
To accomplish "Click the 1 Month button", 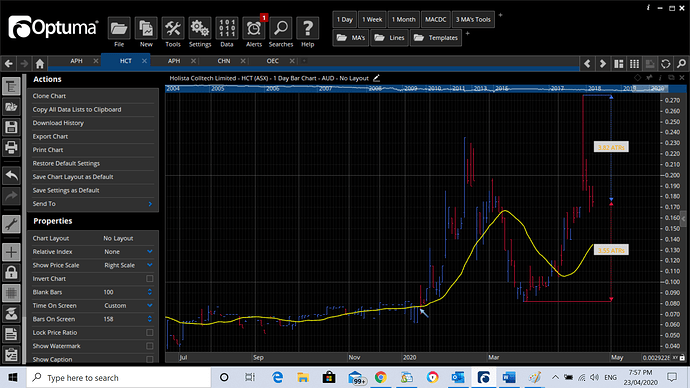I will click(x=404, y=19).
